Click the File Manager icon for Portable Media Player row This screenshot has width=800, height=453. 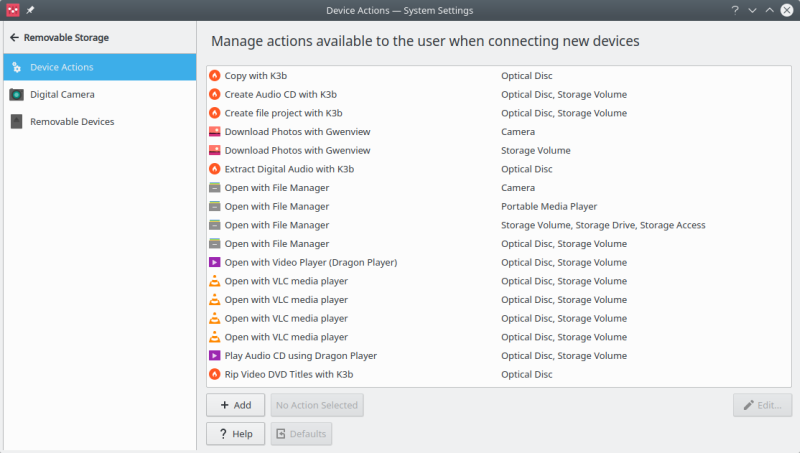214,207
